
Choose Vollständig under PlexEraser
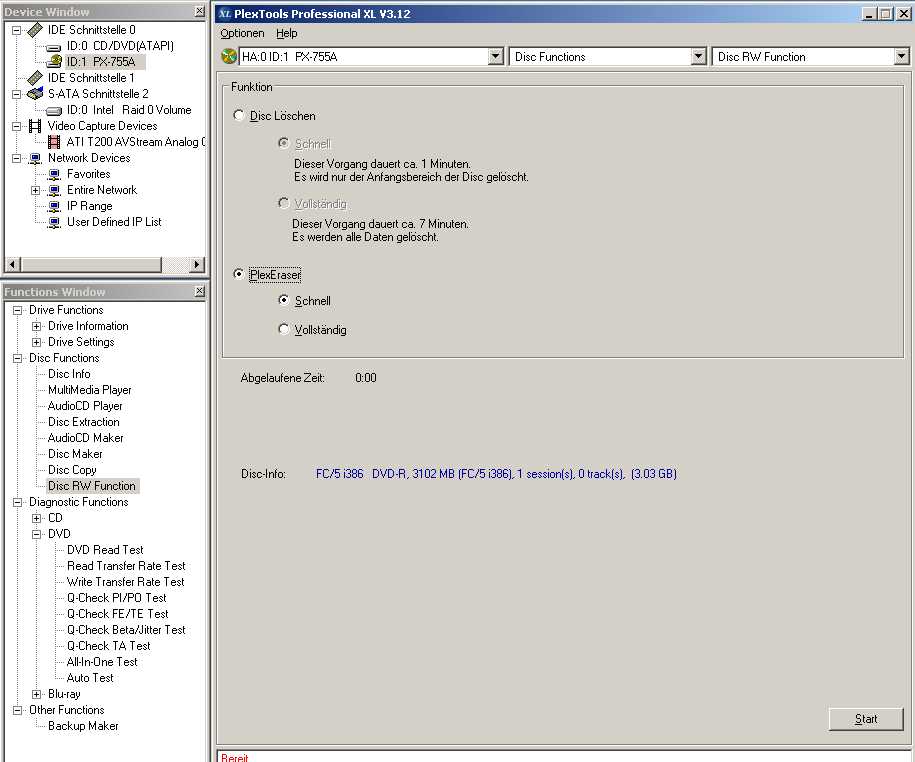[284, 329]
